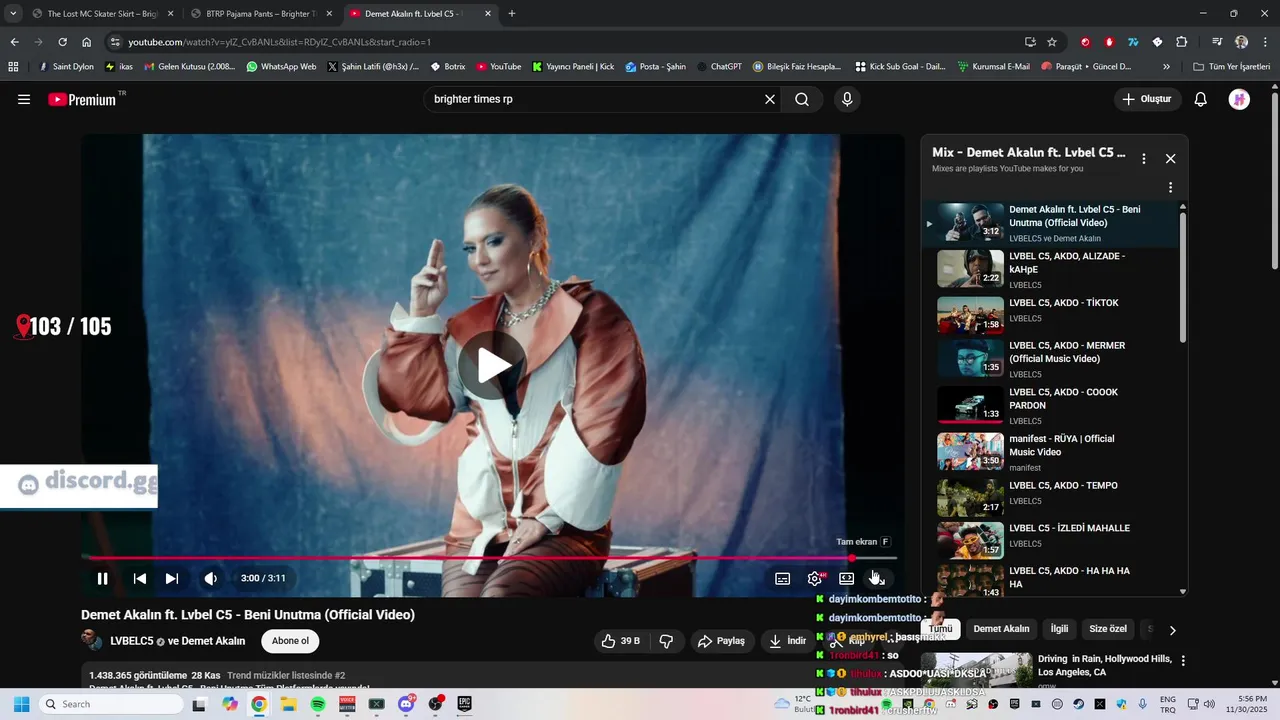Skip to next video in player

172,578
